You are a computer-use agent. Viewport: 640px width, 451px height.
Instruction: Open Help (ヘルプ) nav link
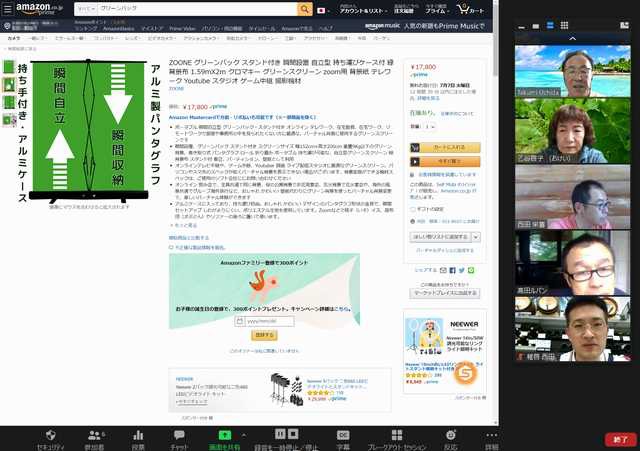[x=326, y=29]
